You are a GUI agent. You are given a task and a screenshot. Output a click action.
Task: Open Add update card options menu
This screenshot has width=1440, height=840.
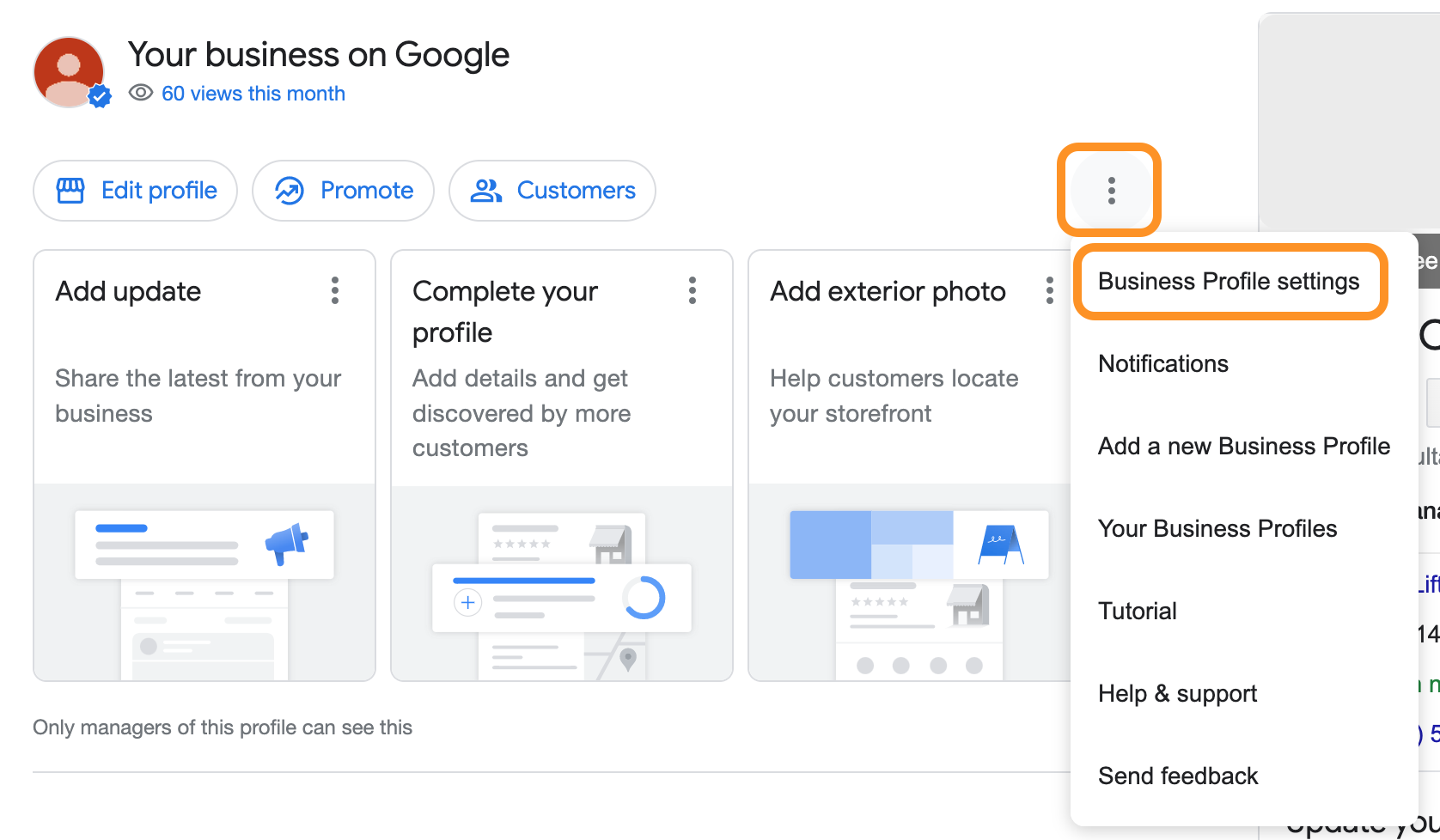[335, 290]
